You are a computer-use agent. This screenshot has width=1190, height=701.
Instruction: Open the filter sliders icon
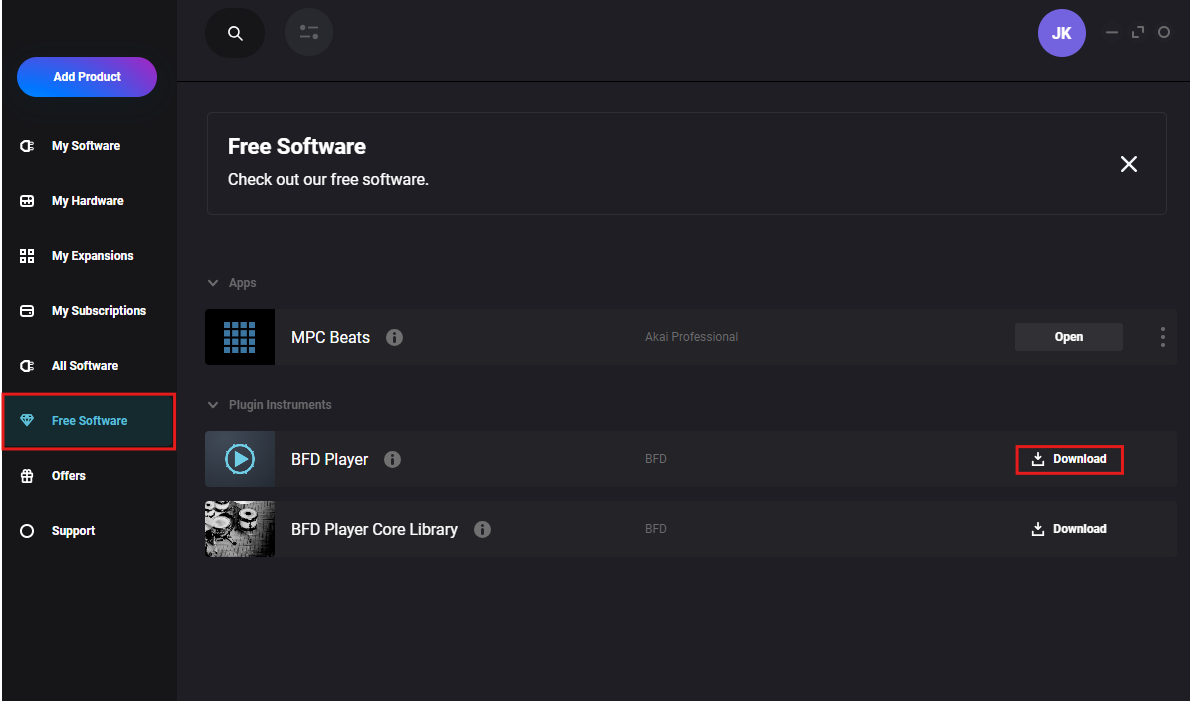coord(309,32)
